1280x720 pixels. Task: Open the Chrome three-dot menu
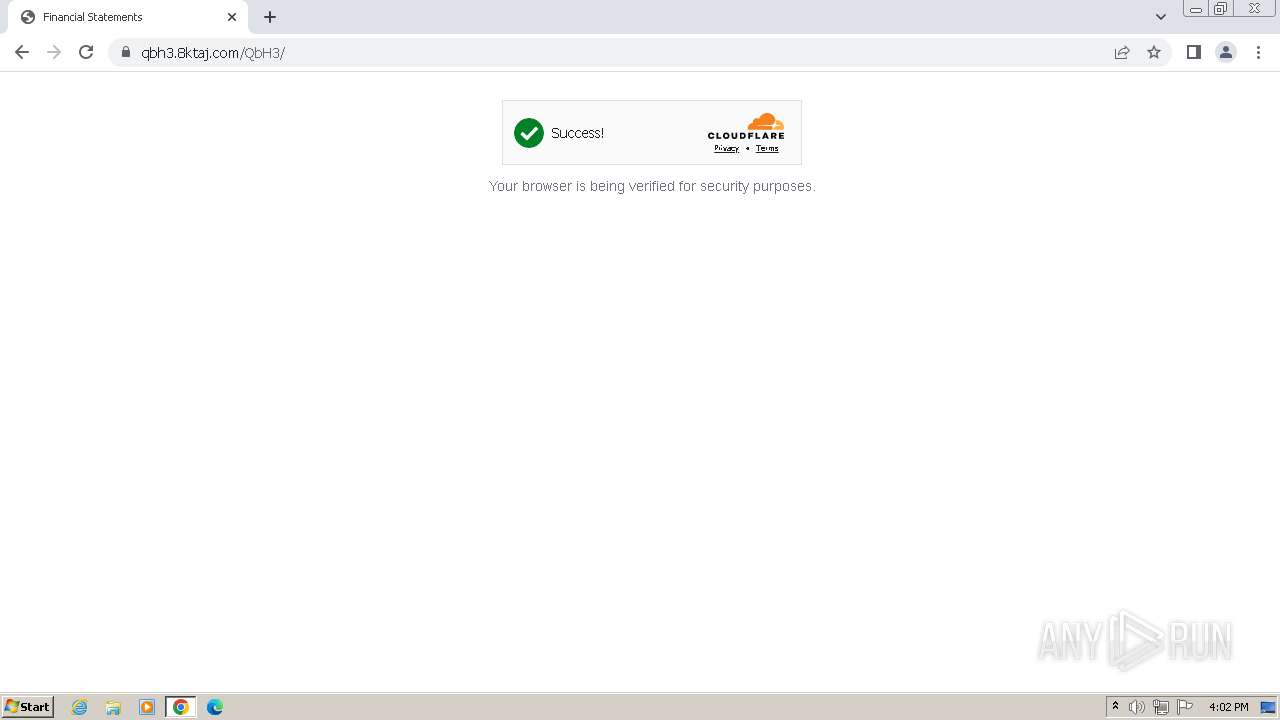tap(1258, 52)
